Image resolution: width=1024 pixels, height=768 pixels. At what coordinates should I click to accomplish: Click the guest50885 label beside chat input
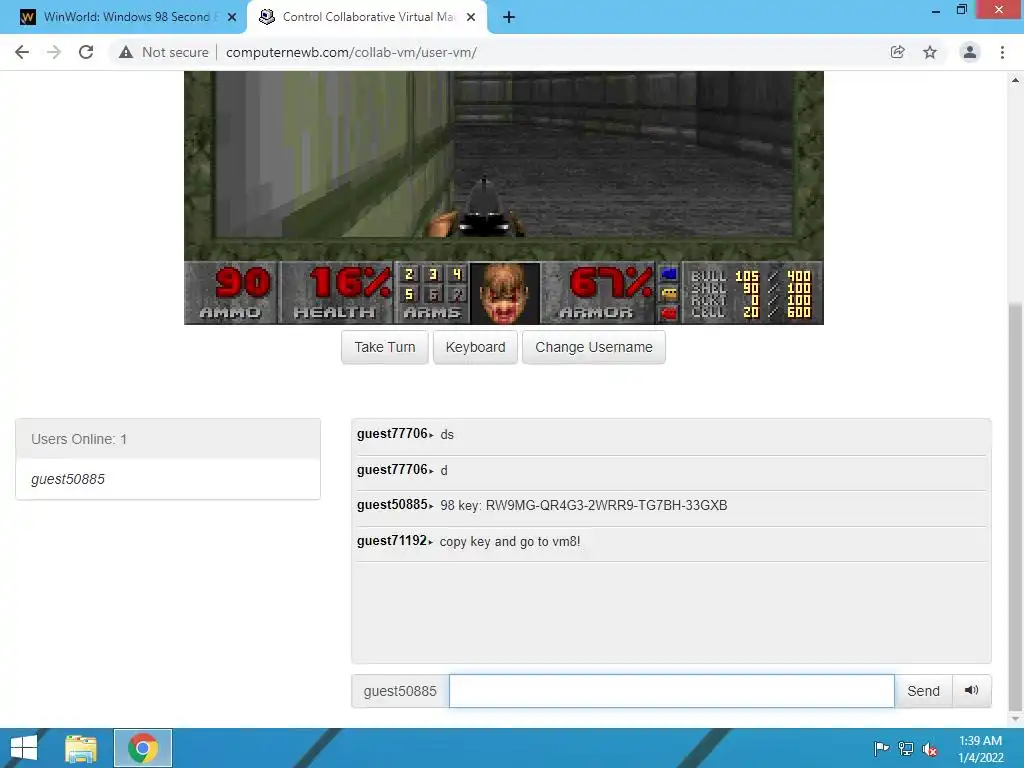(400, 691)
